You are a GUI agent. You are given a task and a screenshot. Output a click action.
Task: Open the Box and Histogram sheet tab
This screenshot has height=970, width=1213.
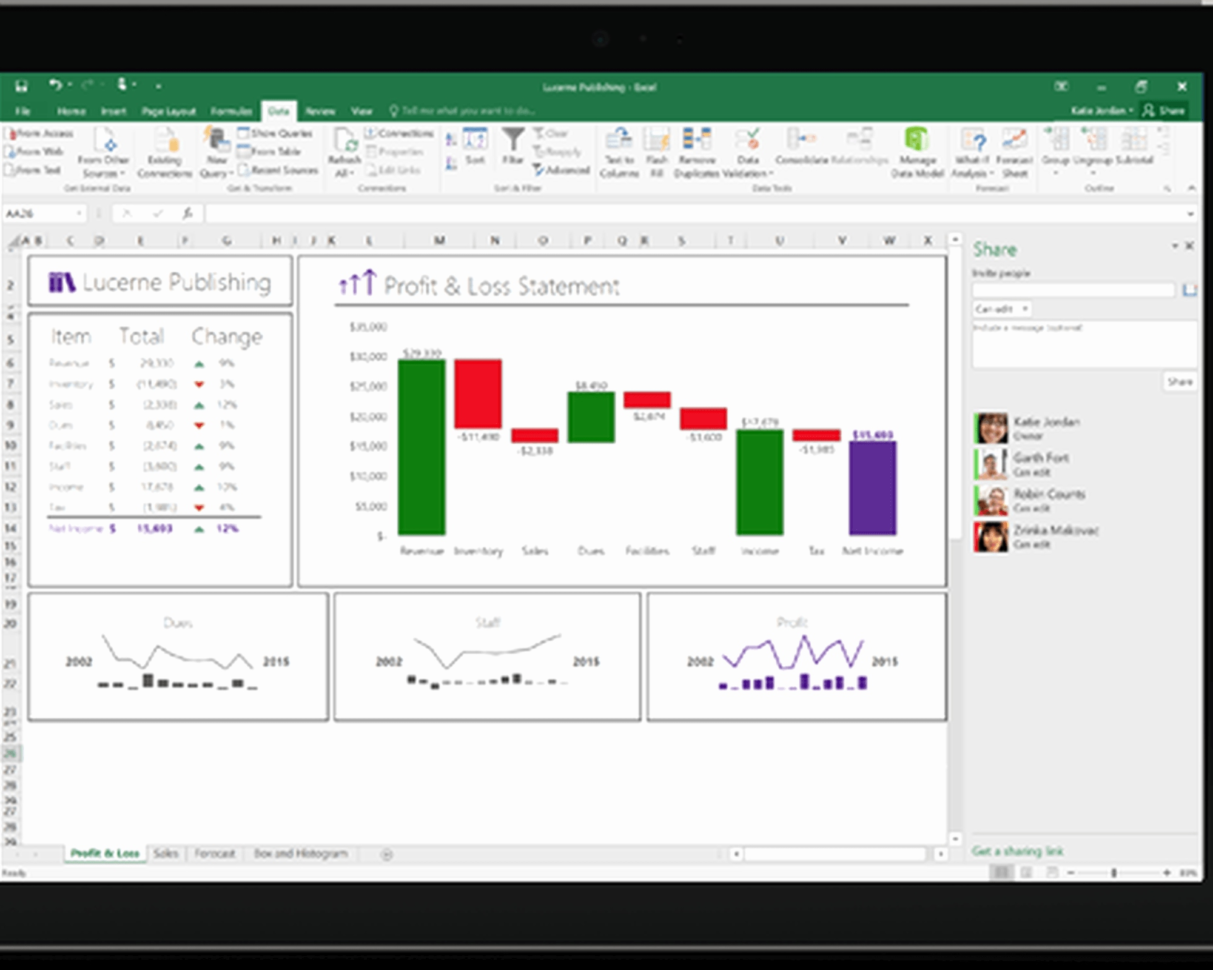[x=300, y=853]
